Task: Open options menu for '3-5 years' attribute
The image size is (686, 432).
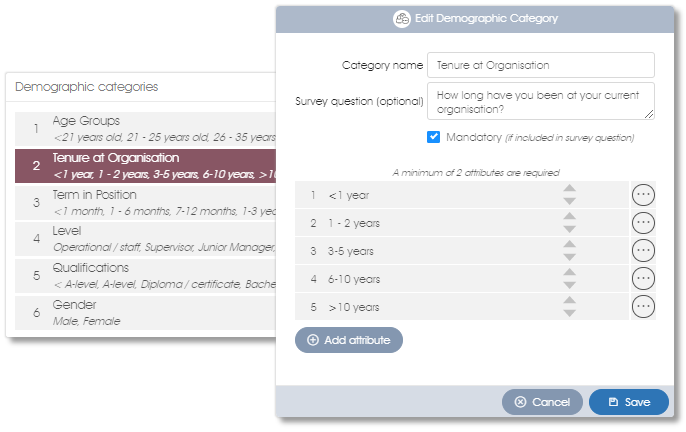Action: pos(643,251)
